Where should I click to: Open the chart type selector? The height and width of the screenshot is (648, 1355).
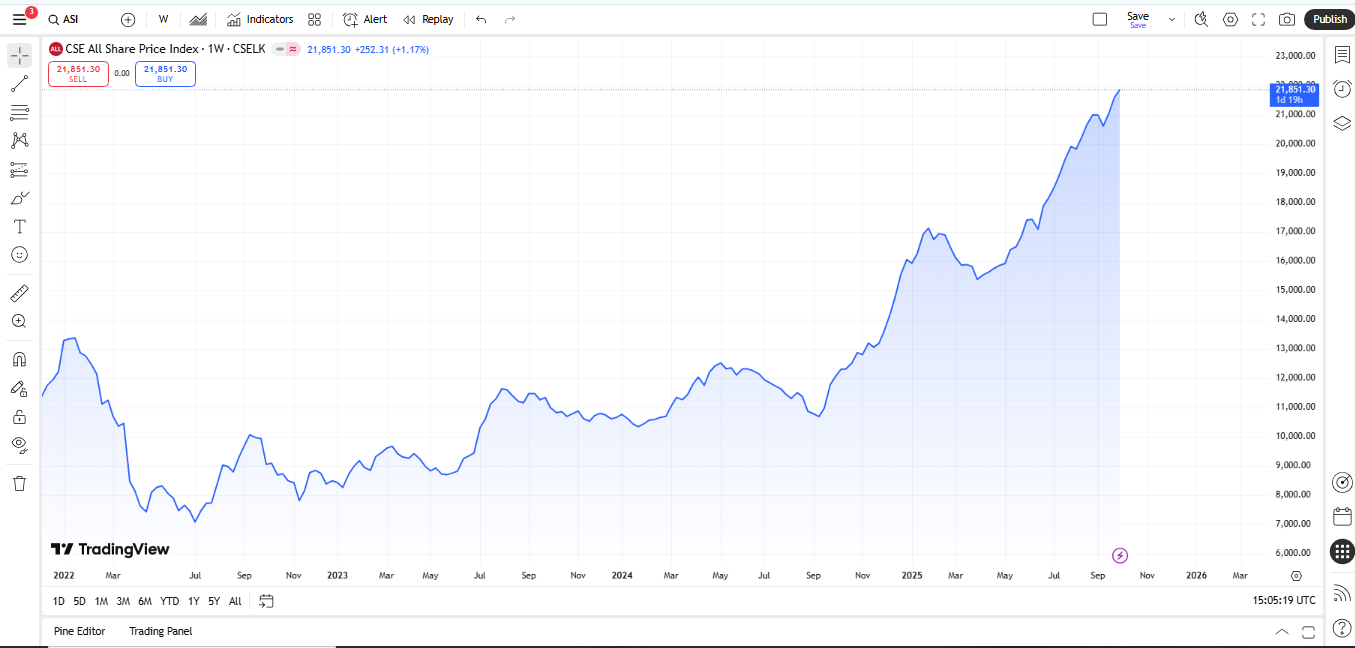pyautogui.click(x=198, y=19)
